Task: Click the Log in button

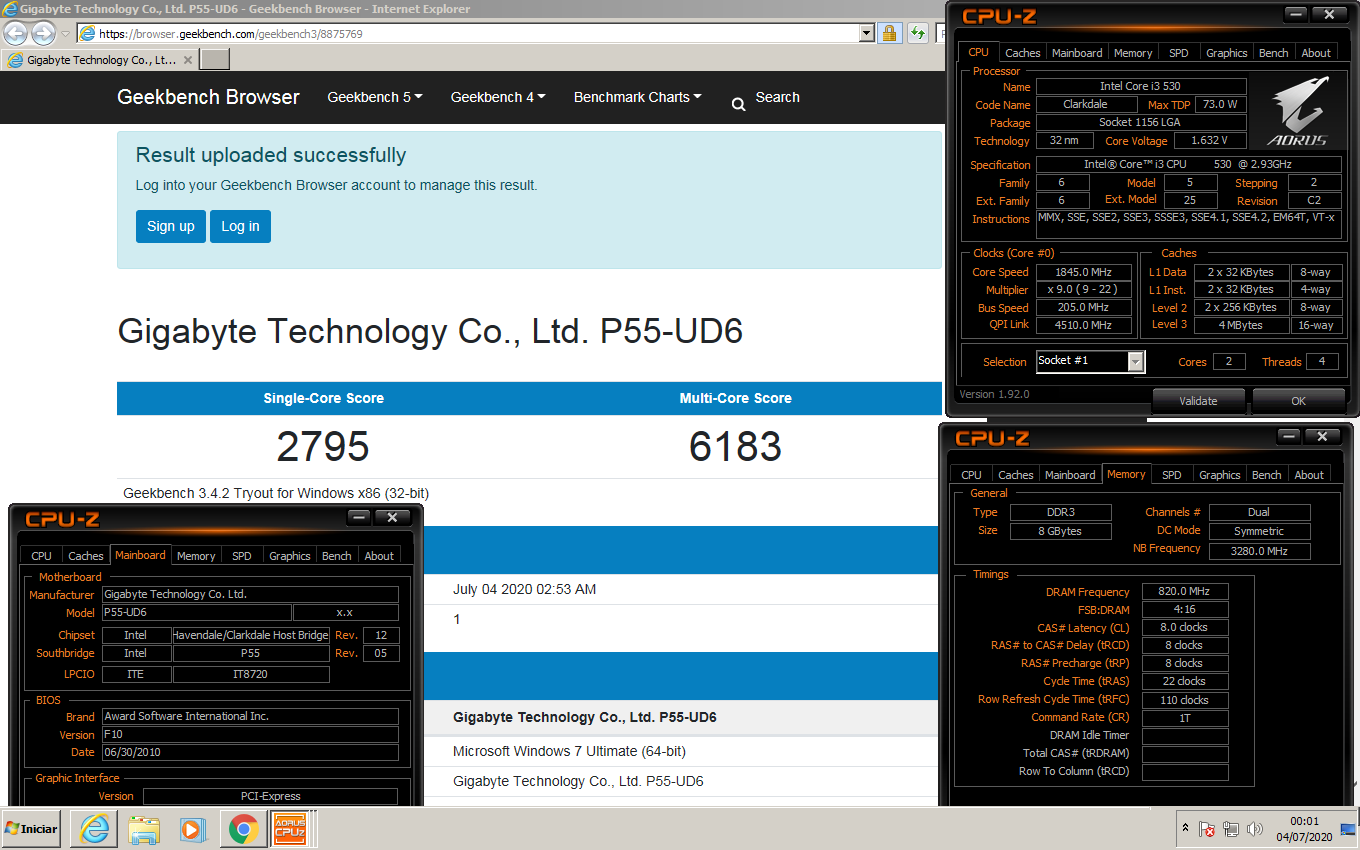Action: (240, 226)
